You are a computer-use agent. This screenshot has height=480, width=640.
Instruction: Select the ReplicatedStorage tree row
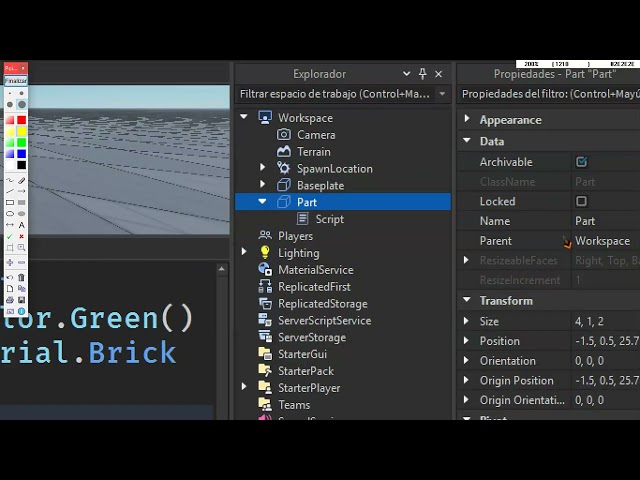coord(343,304)
